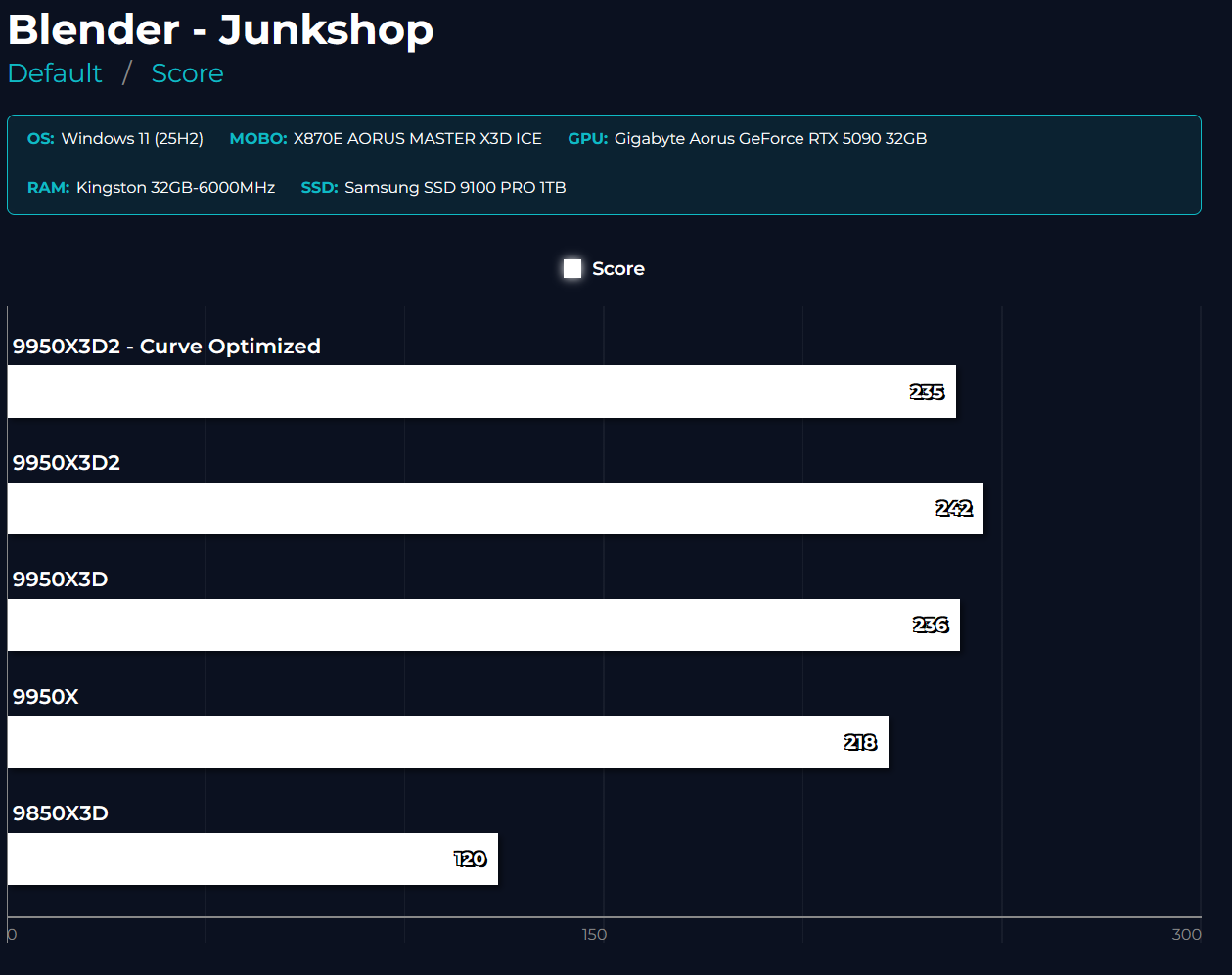Click the "9850X3D" category label text
The height and width of the screenshot is (975, 1232).
61,813
